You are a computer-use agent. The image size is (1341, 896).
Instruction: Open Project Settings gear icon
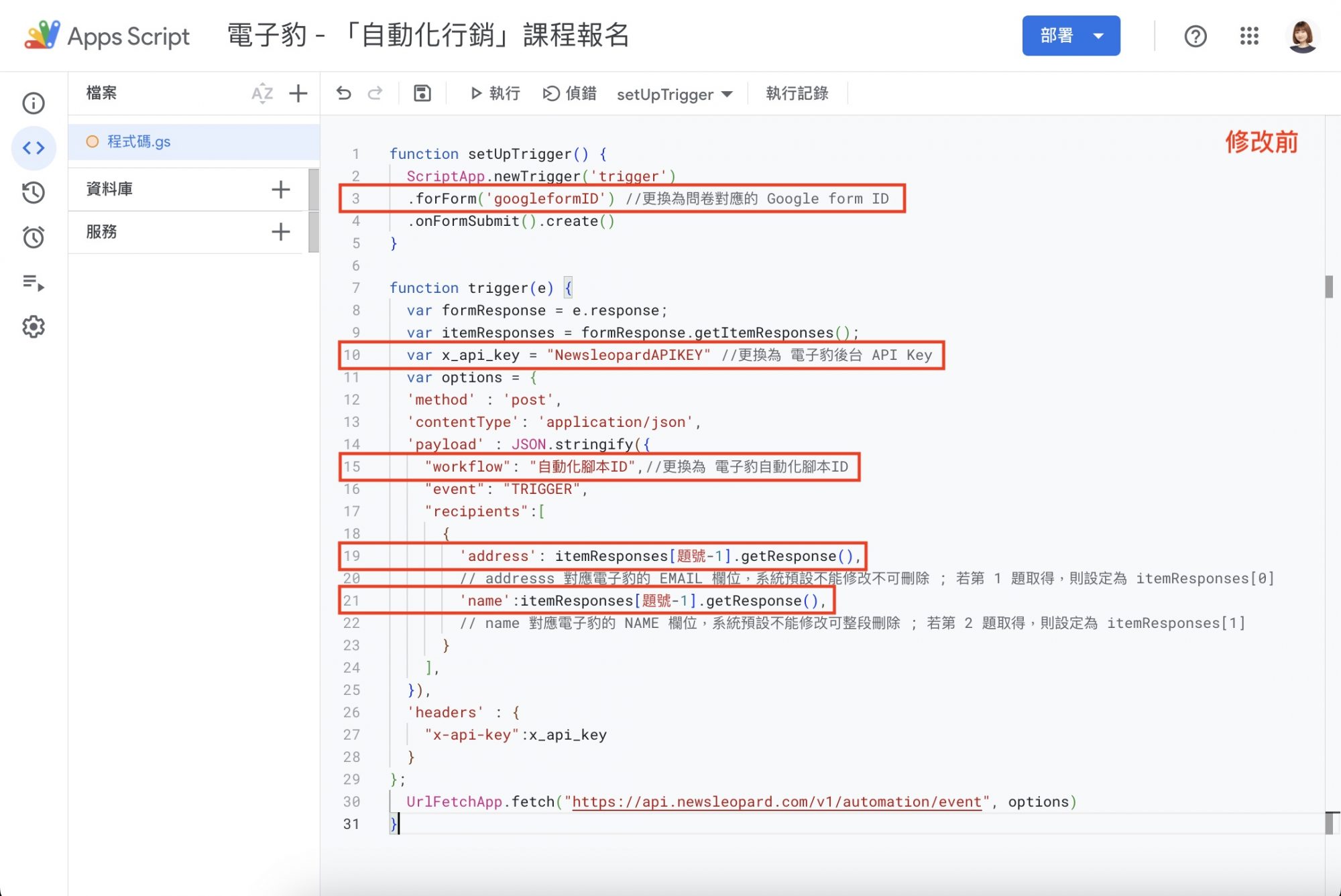pos(34,326)
